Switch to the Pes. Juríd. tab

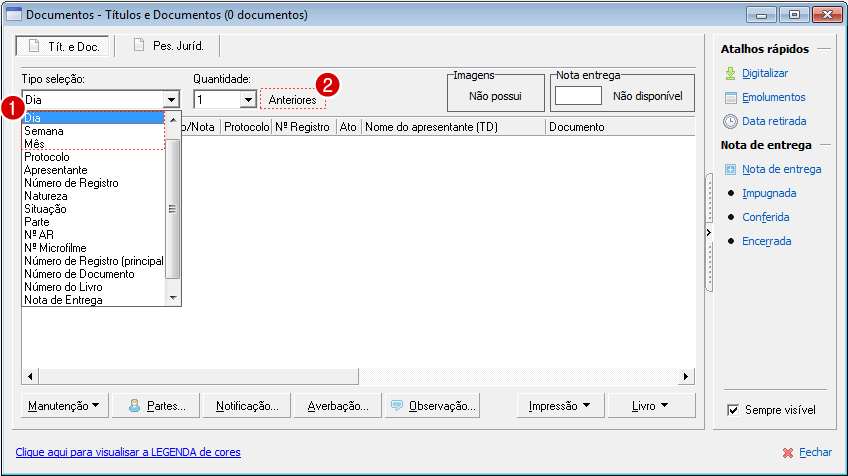(166, 46)
